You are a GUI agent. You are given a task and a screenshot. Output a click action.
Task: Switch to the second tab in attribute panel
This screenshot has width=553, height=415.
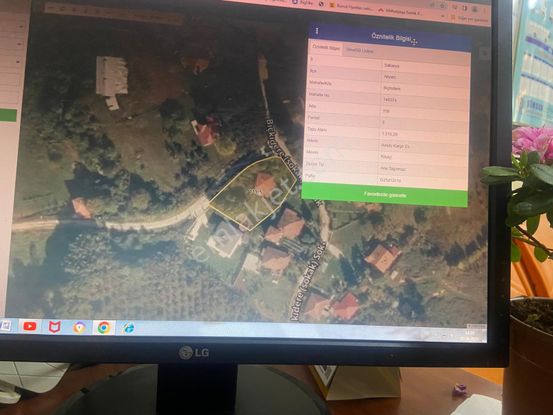(359, 51)
